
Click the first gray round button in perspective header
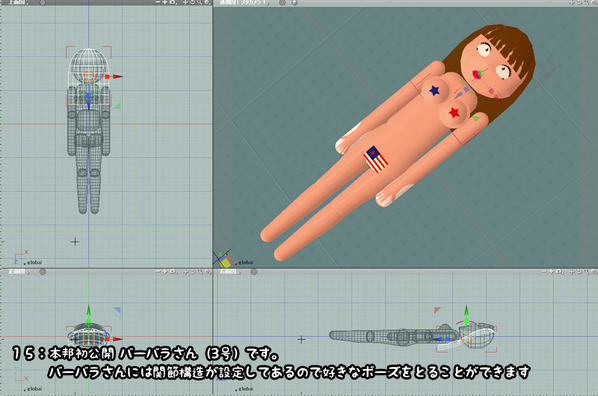click(282, 2)
